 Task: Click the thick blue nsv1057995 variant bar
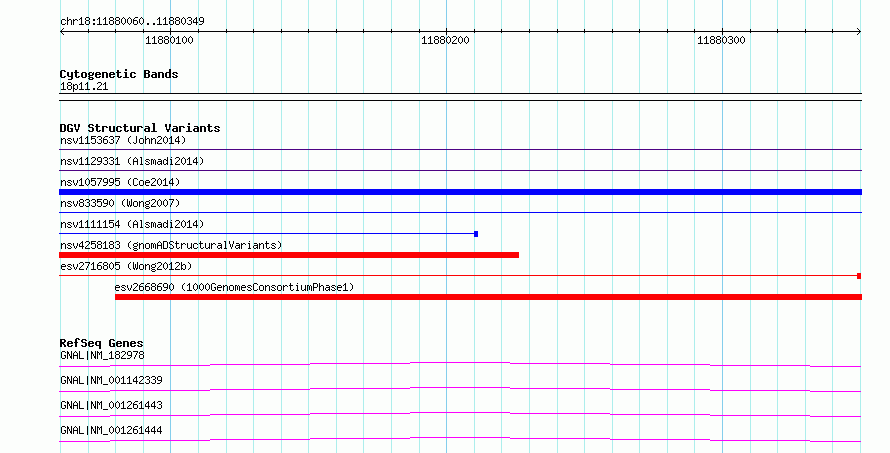coord(460,192)
